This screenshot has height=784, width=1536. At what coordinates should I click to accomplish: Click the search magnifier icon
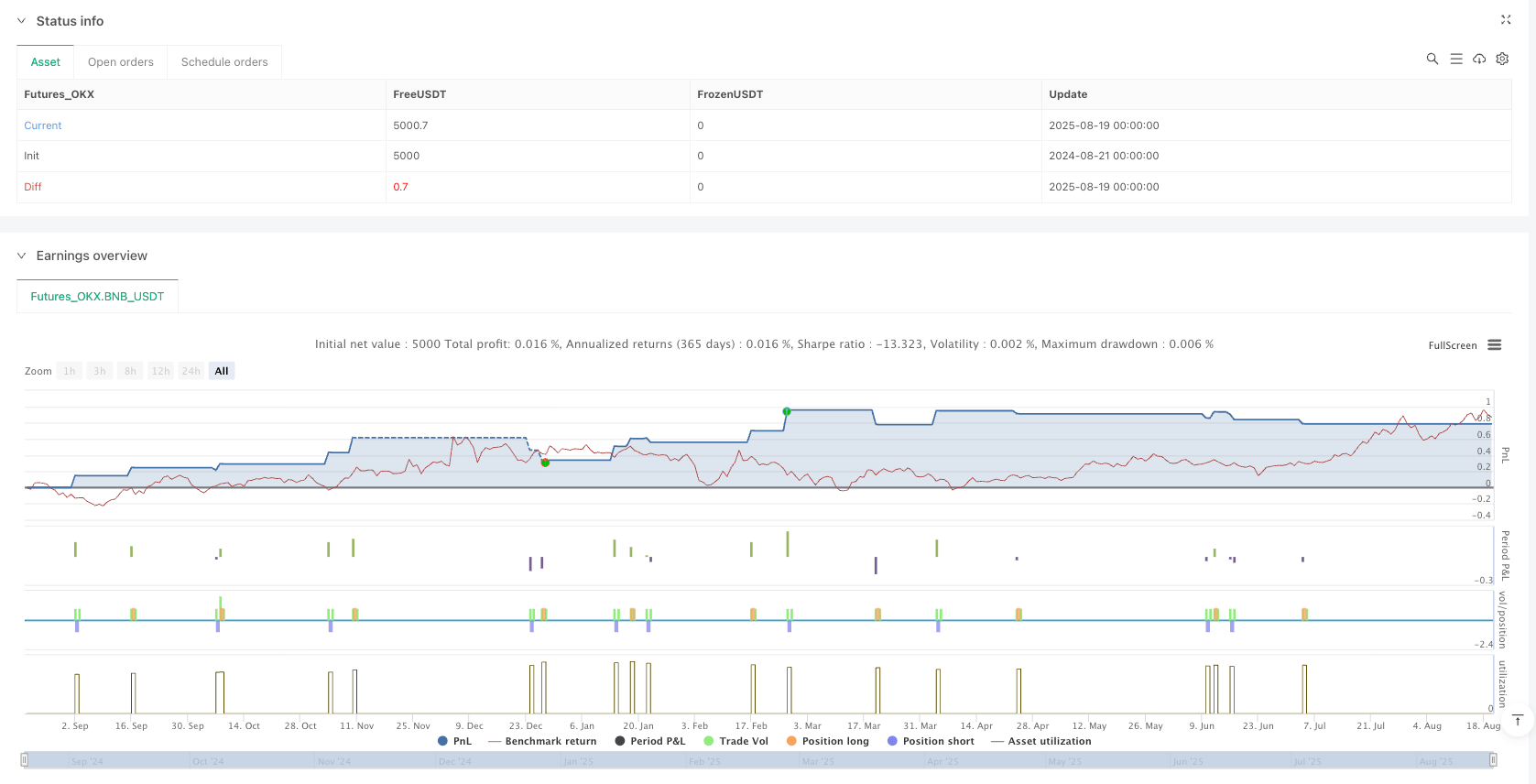pos(1432,59)
